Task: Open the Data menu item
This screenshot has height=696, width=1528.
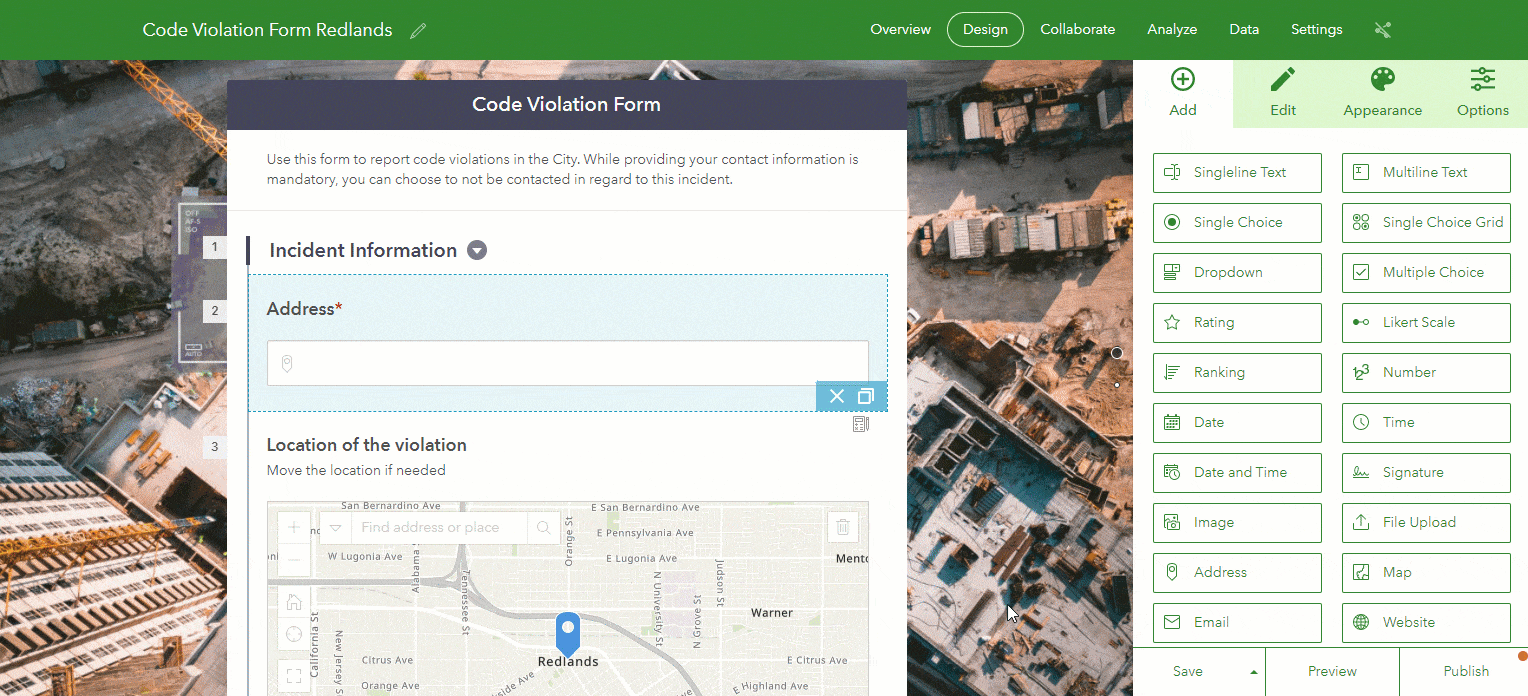Action: [1243, 29]
